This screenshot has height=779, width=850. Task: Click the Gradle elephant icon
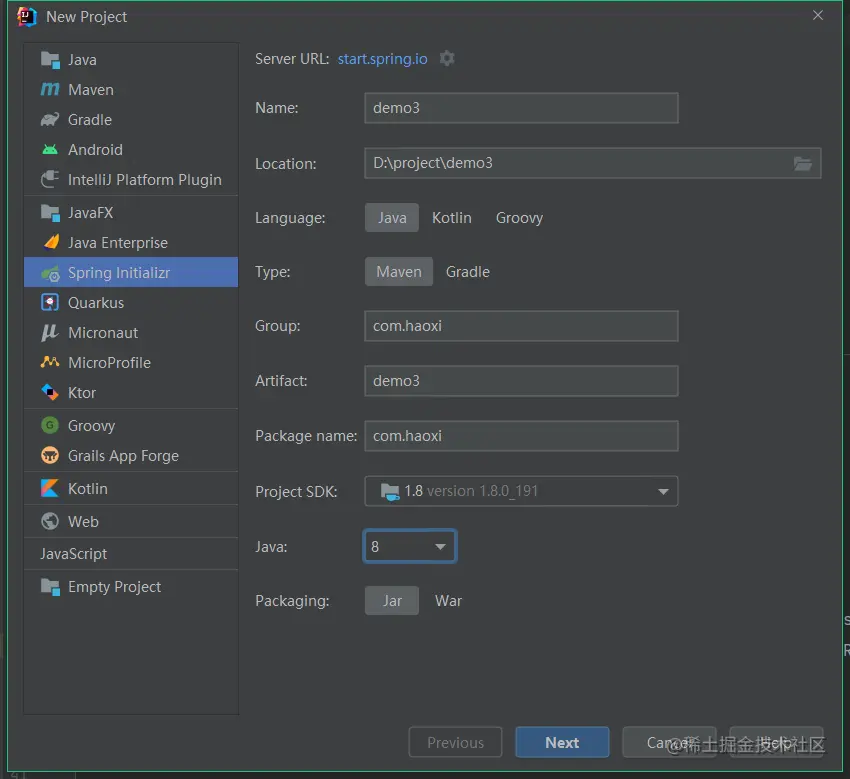point(50,119)
